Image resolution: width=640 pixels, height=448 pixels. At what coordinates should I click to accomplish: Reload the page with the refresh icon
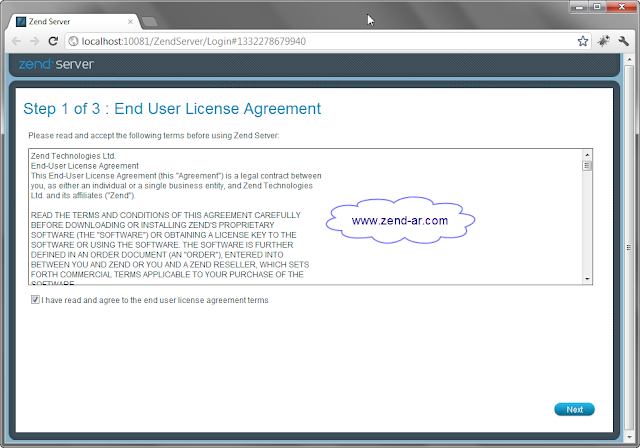point(53,41)
